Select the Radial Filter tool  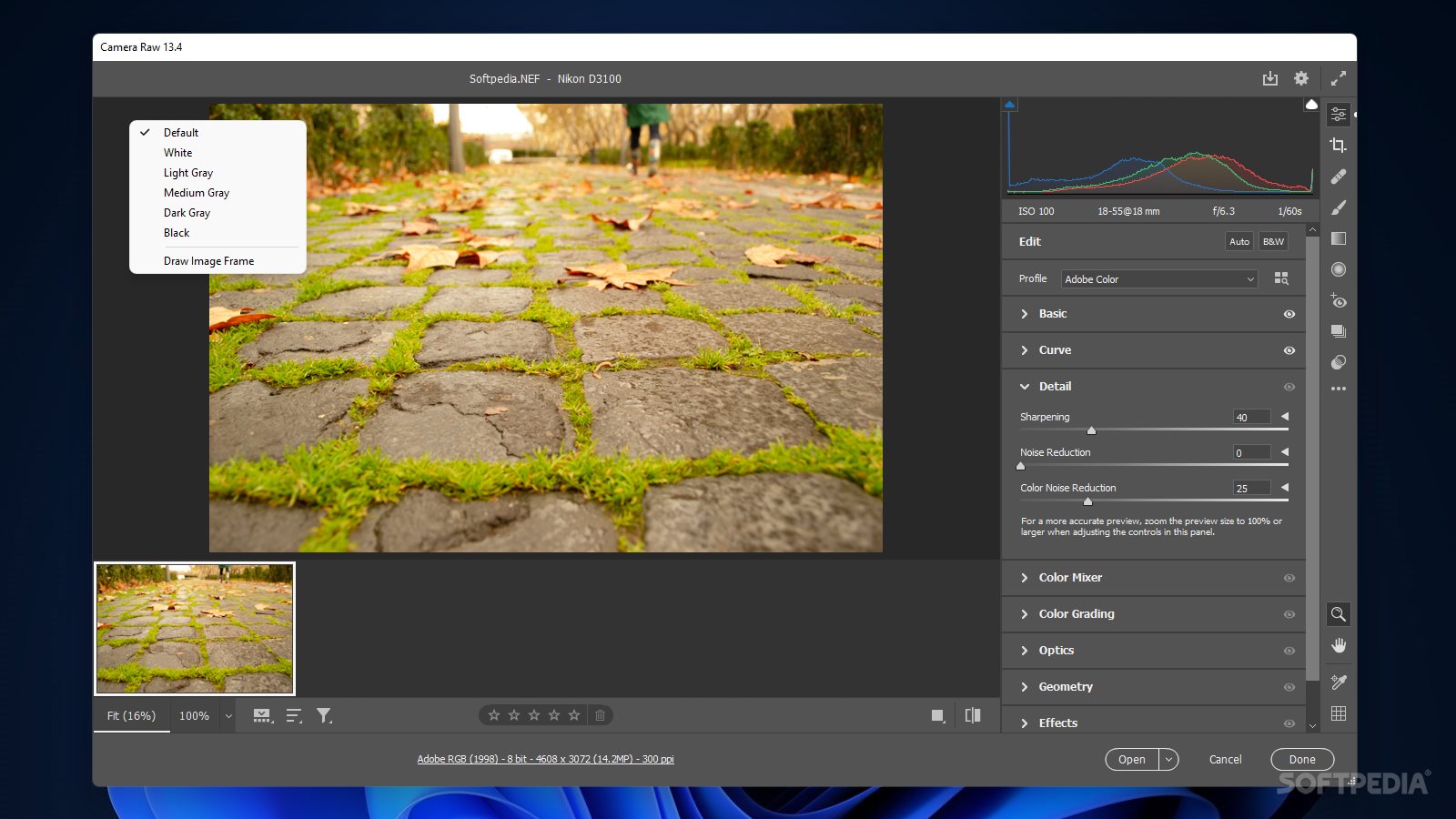click(x=1338, y=269)
